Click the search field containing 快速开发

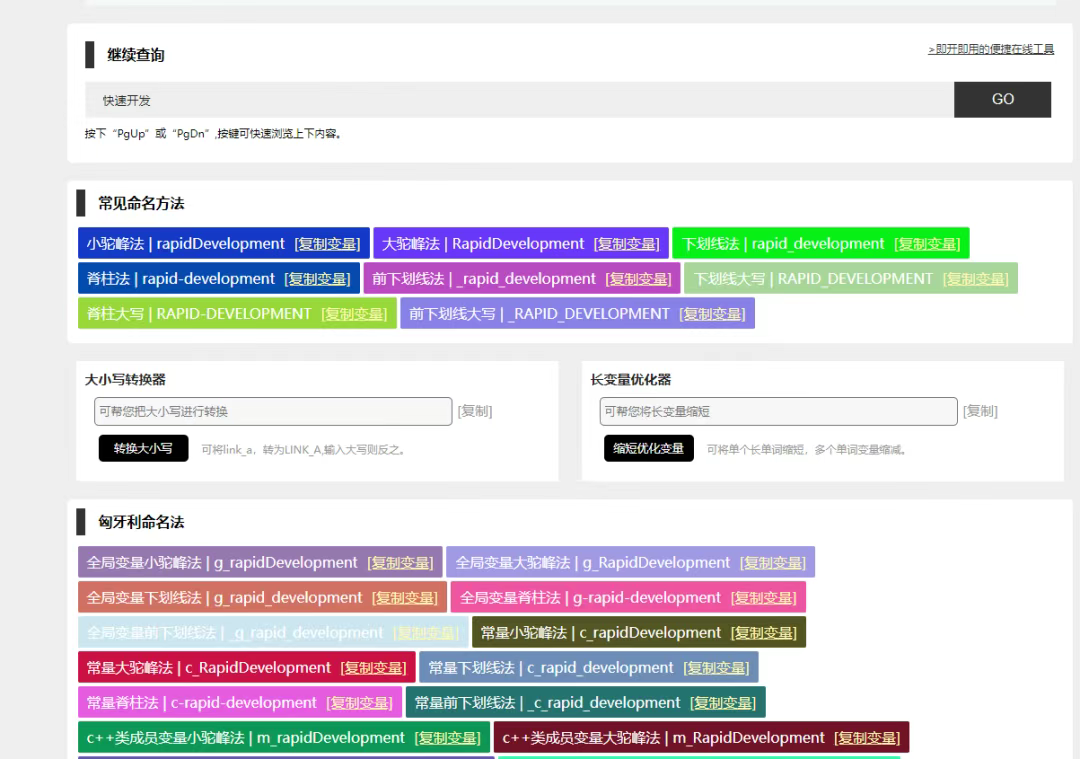click(519, 100)
